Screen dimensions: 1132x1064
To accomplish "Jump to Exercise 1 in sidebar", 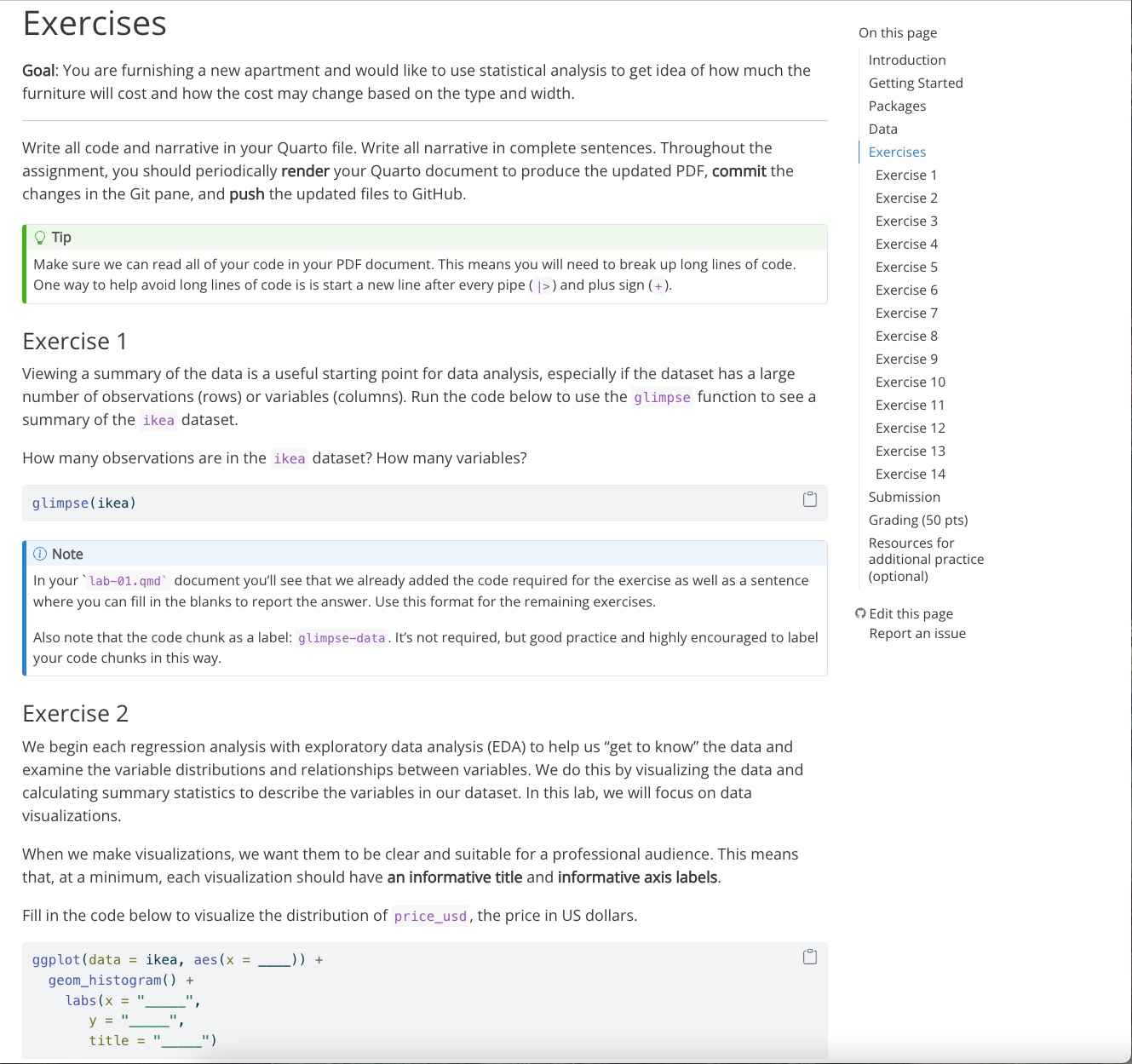I will (x=906, y=175).
